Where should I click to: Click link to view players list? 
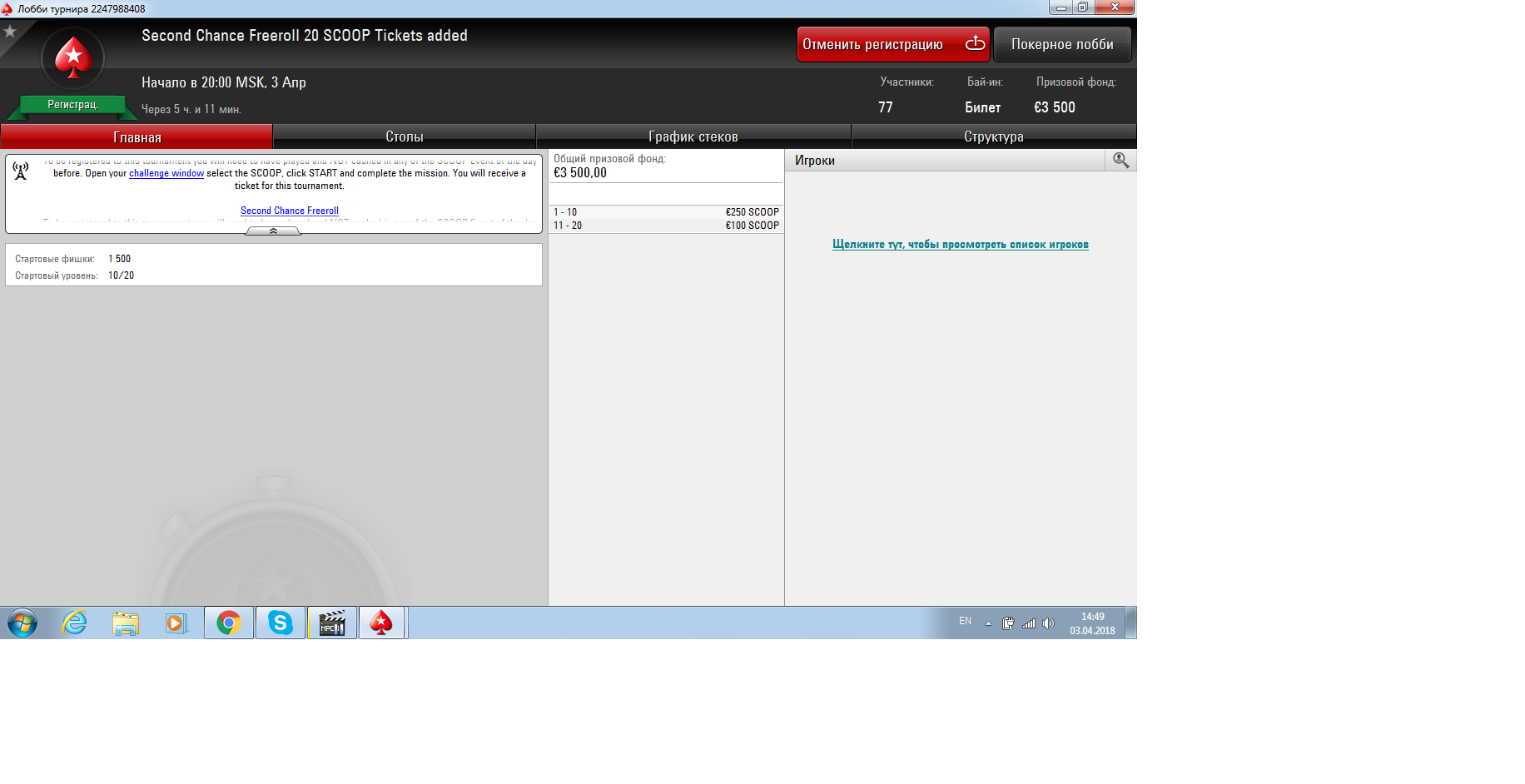pyautogui.click(x=961, y=244)
